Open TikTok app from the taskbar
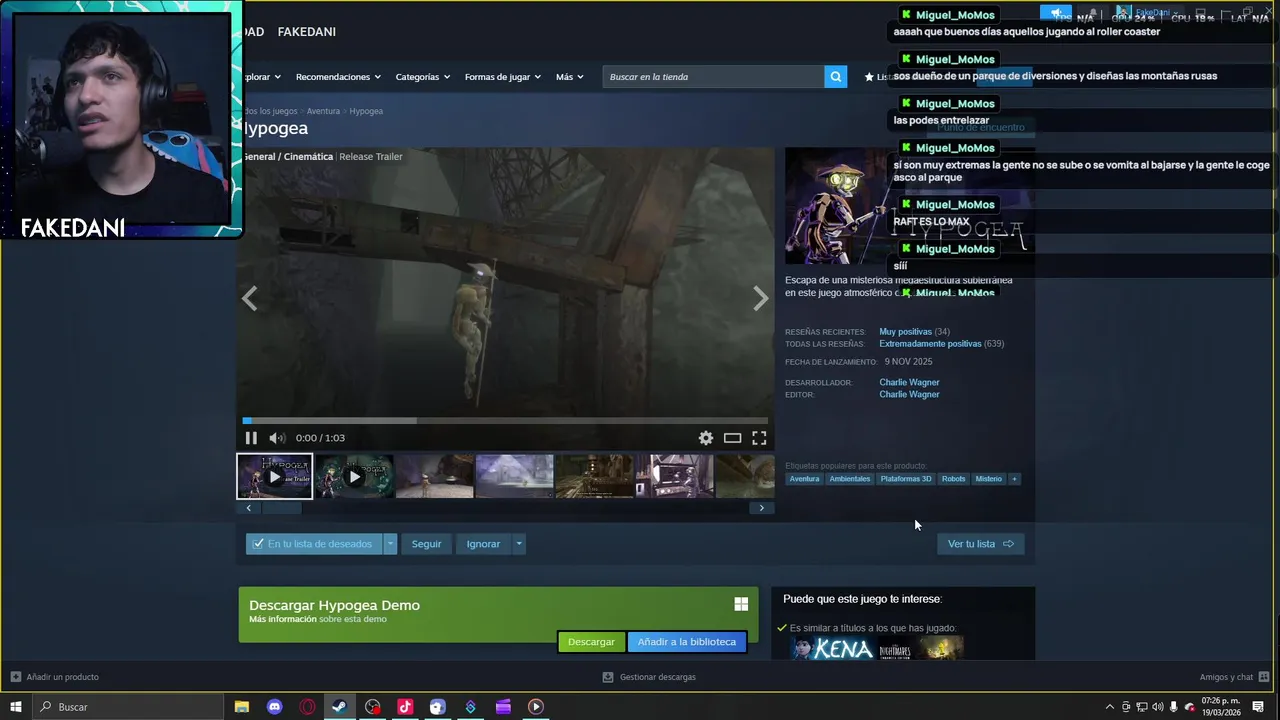 tap(405, 707)
